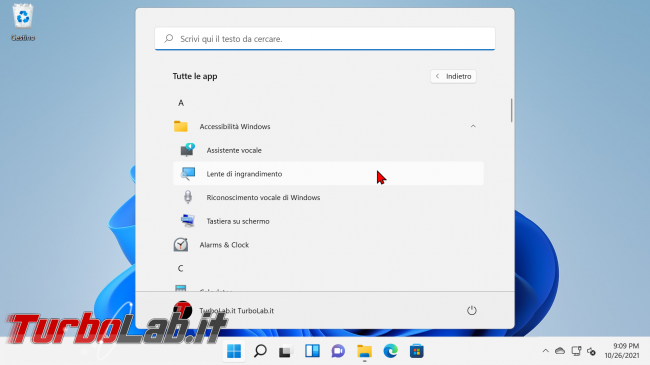Click Tastiera su schermo text
This screenshot has width=650, height=365.
tap(238, 221)
